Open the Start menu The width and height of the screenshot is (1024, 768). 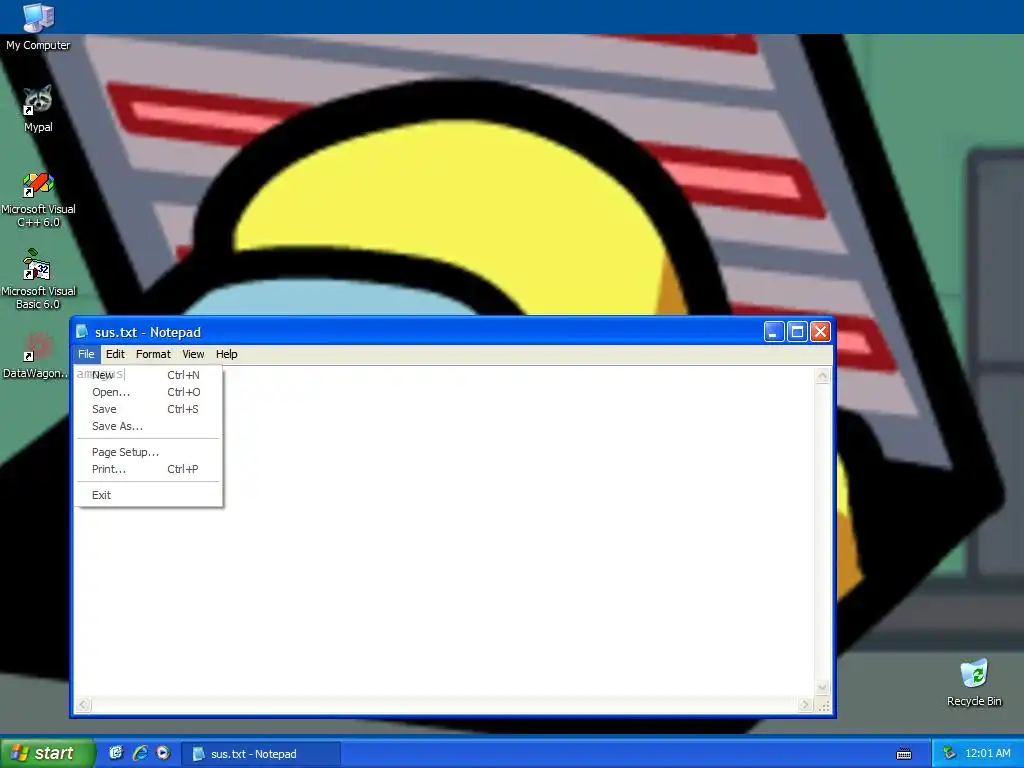pos(47,753)
